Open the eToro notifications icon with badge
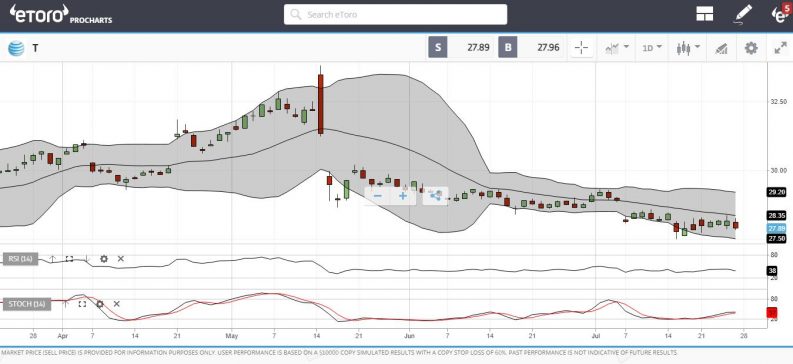 click(780, 14)
